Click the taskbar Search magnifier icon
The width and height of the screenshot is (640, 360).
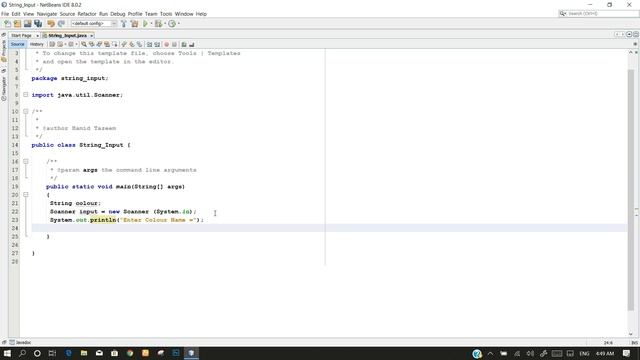[22, 353]
